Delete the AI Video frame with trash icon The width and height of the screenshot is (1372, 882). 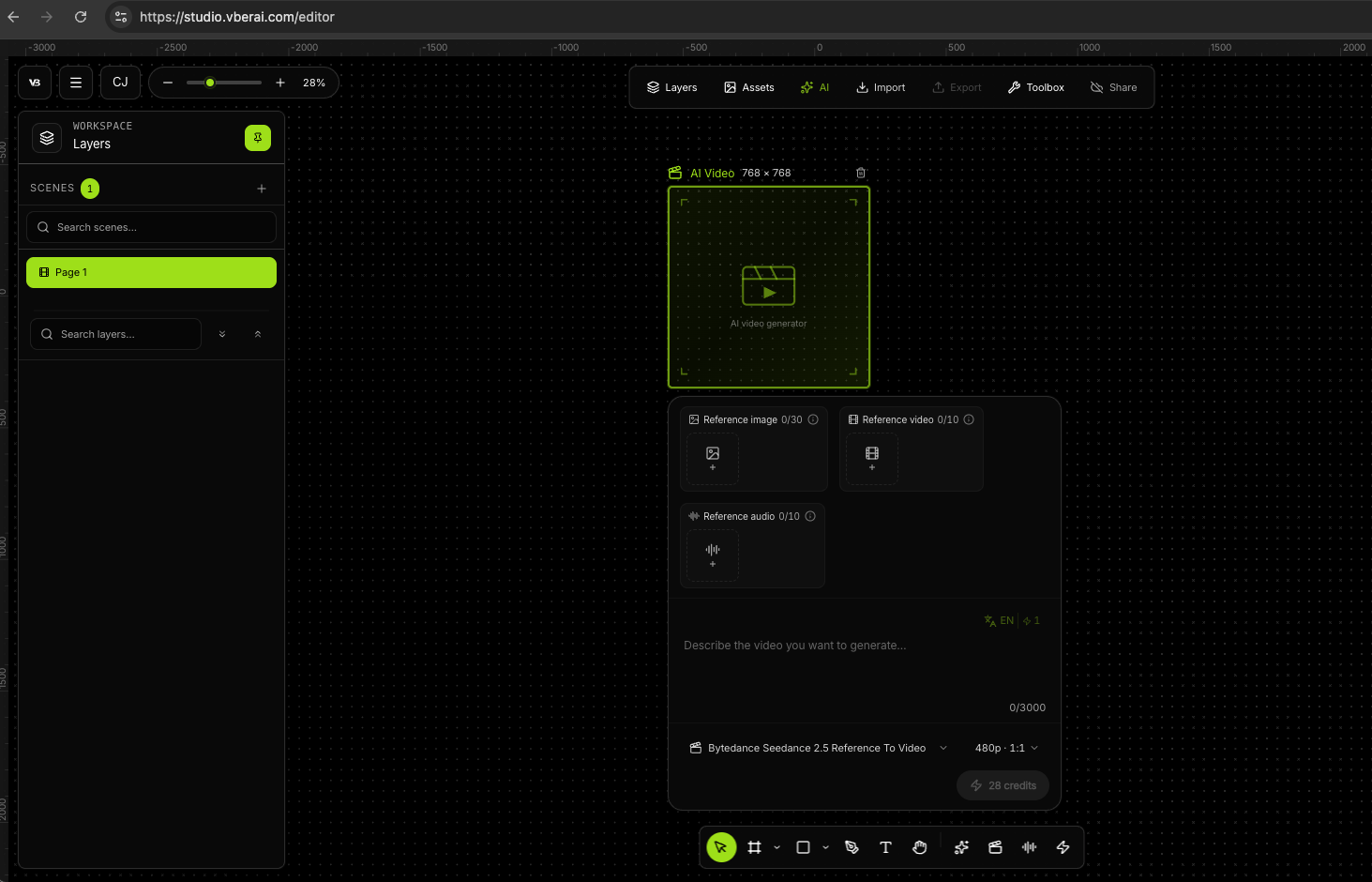tap(861, 173)
